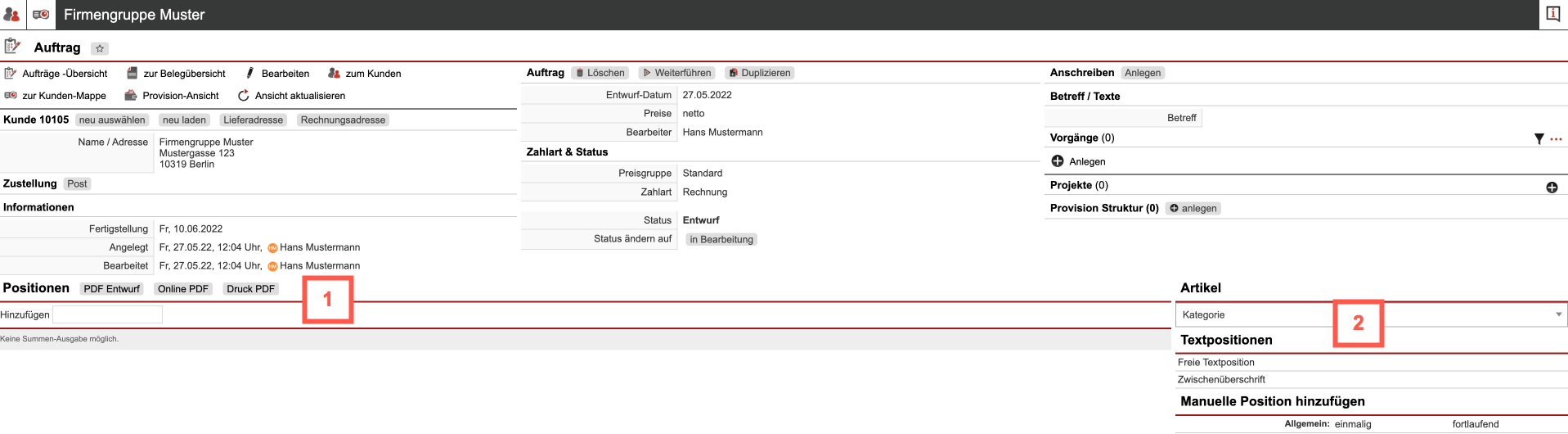Click the users icon in top bar
The image size is (1568, 434).
[11, 15]
